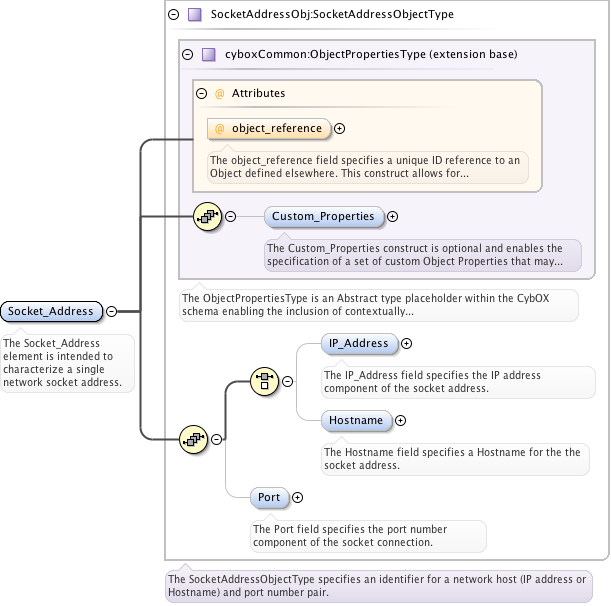Screen dimensions: 611x606
Task: Click the @ icon next to Attributes heading
Action: [219, 93]
